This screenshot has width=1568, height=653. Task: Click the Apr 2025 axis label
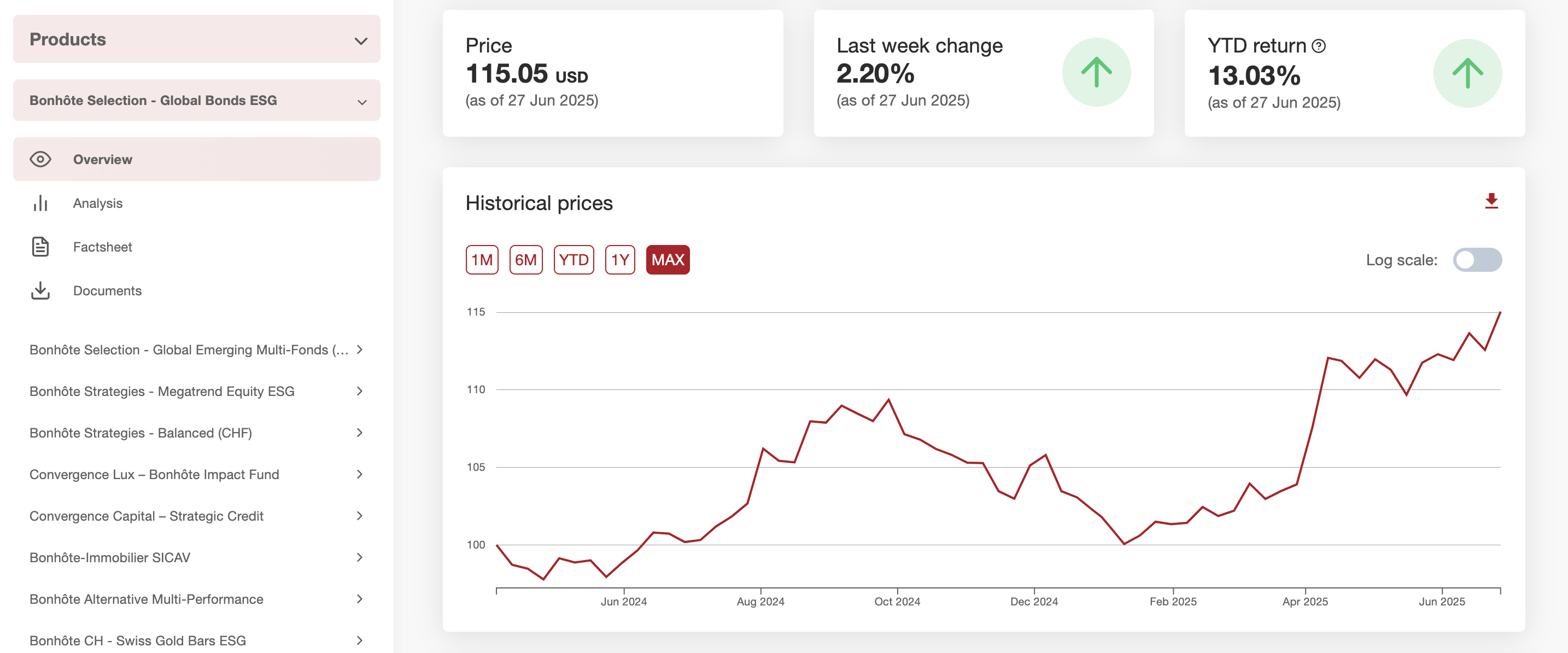pyautogui.click(x=1304, y=602)
